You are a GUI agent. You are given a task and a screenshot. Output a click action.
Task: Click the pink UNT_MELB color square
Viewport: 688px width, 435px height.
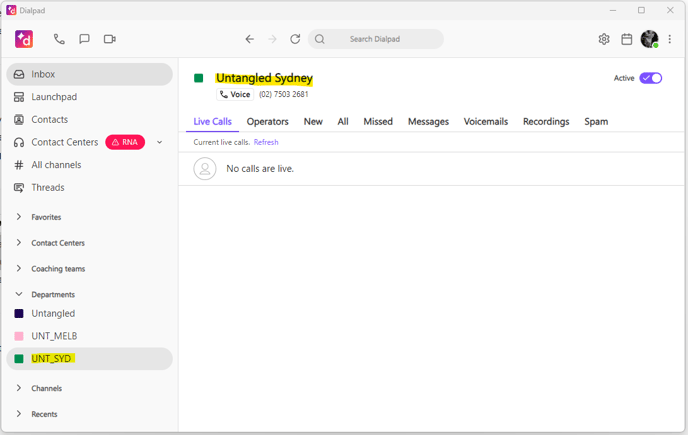pyautogui.click(x=19, y=336)
